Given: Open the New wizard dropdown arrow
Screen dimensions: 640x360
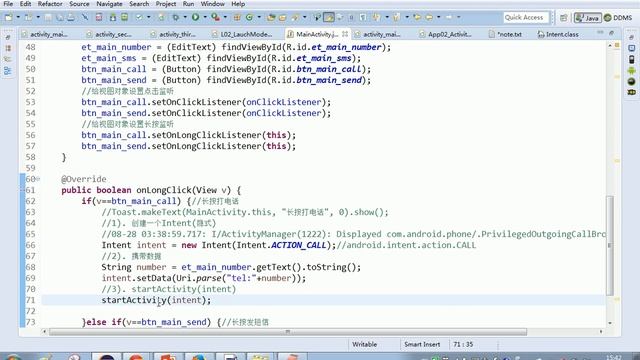Looking at the screenshot, I should coord(18,17).
